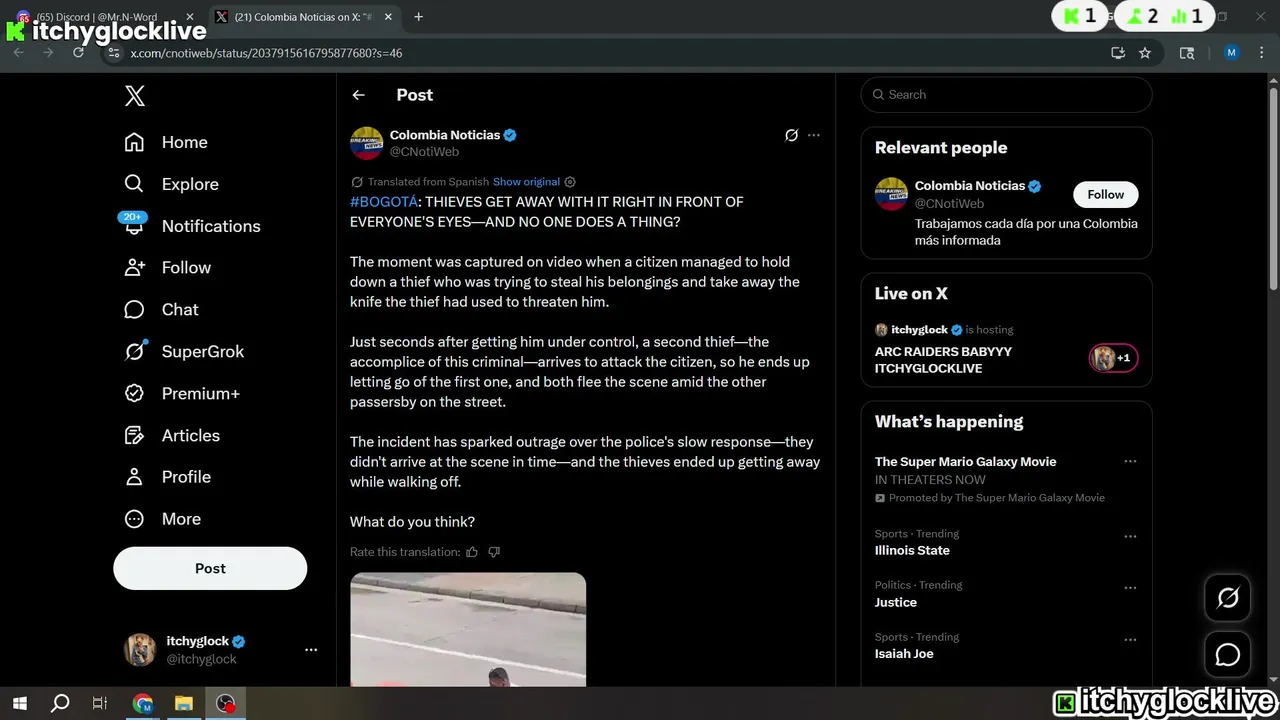Image resolution: width=1280 pixels, height=720 pixels.
Task: Click itchyglock profile avatar in sidebar
Action: pyautogui.click(x=140, y=650)
